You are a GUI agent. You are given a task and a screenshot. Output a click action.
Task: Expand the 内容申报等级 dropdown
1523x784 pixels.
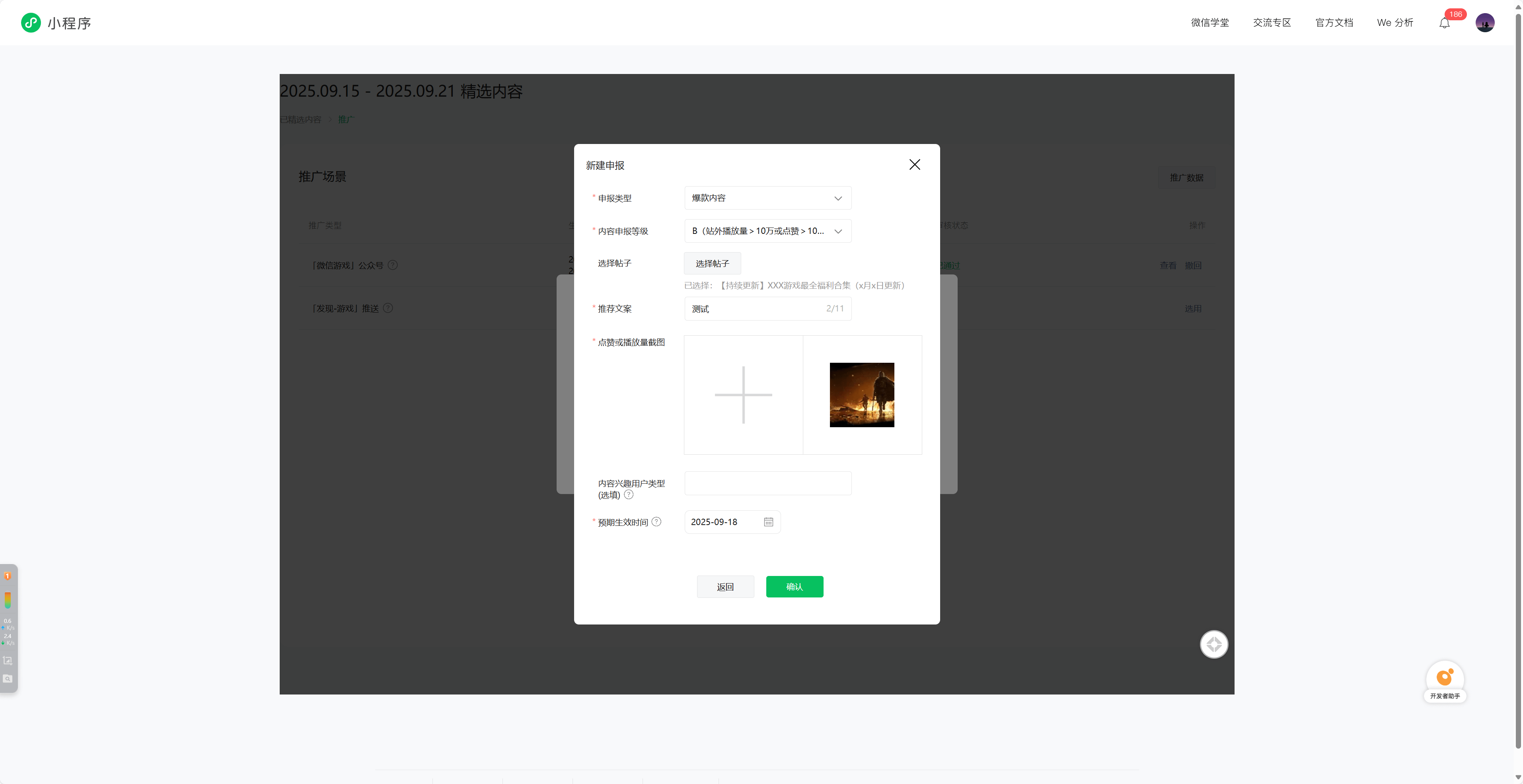767,231
